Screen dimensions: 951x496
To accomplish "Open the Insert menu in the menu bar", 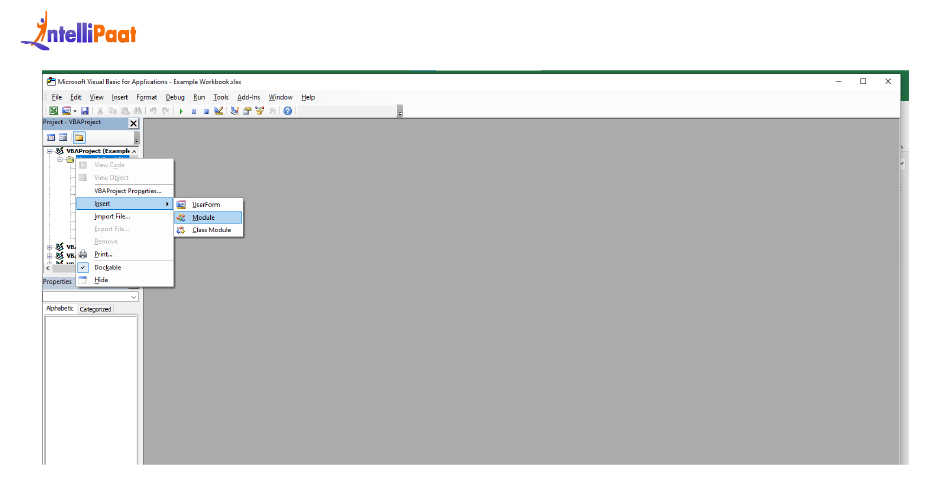I will [x=119, y=97].
